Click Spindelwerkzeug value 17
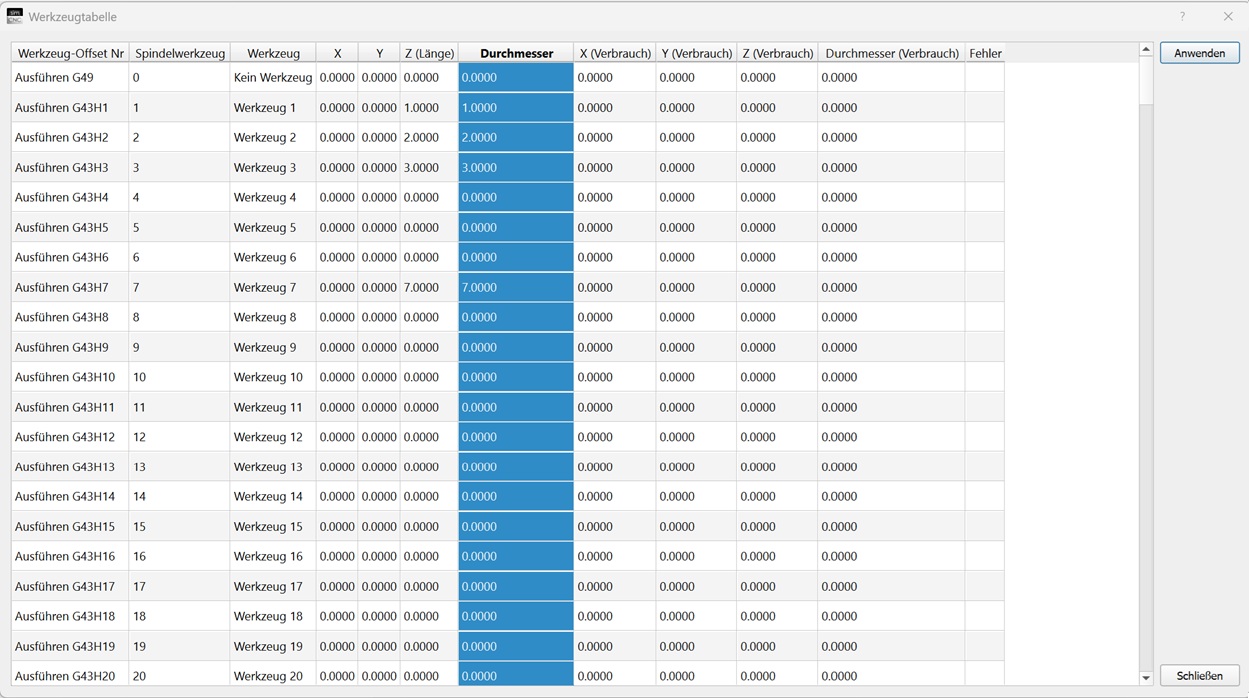Screen dimensions: 1249x698 (x=179, y=586)
